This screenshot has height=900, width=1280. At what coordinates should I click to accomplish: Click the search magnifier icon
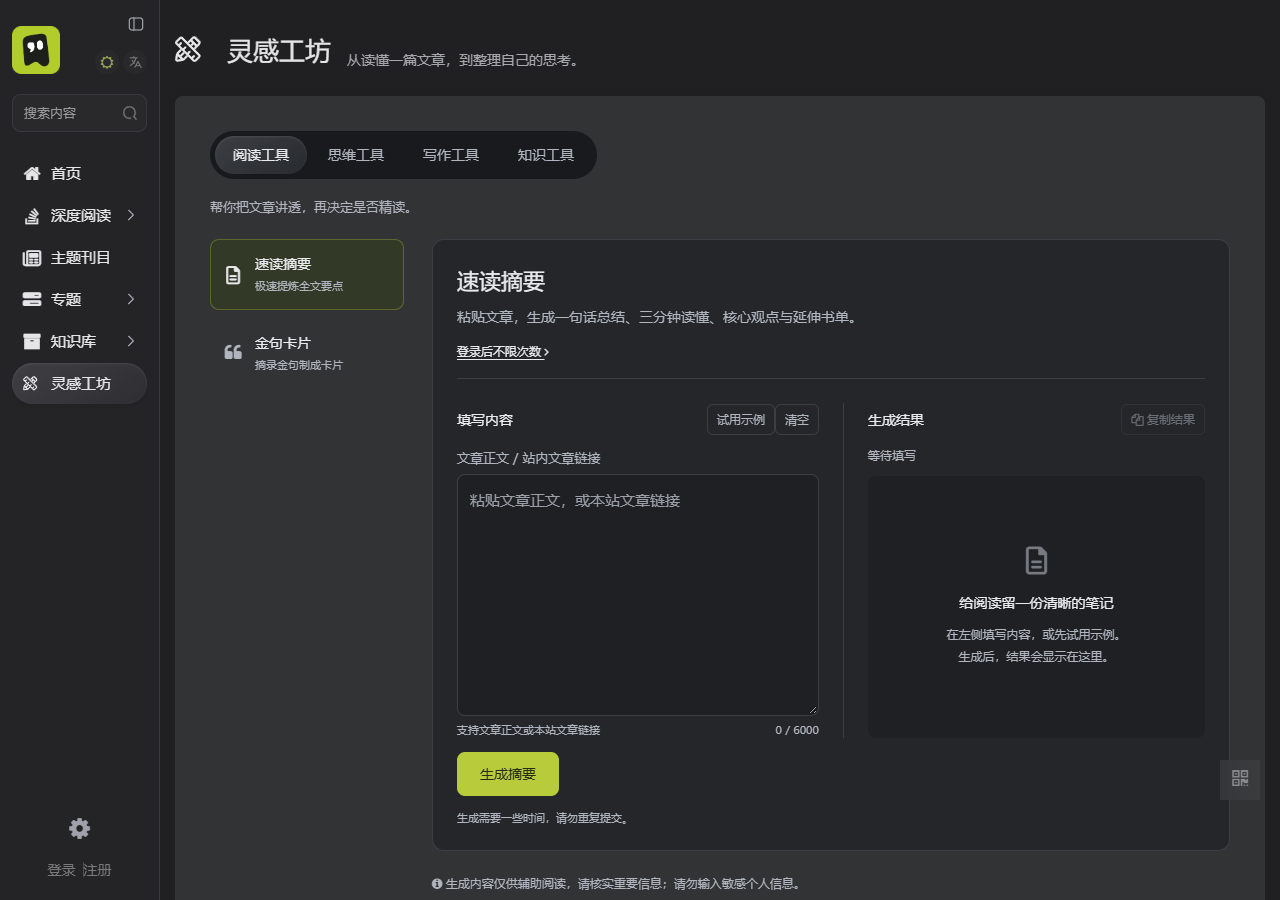(x=130, y=113)
